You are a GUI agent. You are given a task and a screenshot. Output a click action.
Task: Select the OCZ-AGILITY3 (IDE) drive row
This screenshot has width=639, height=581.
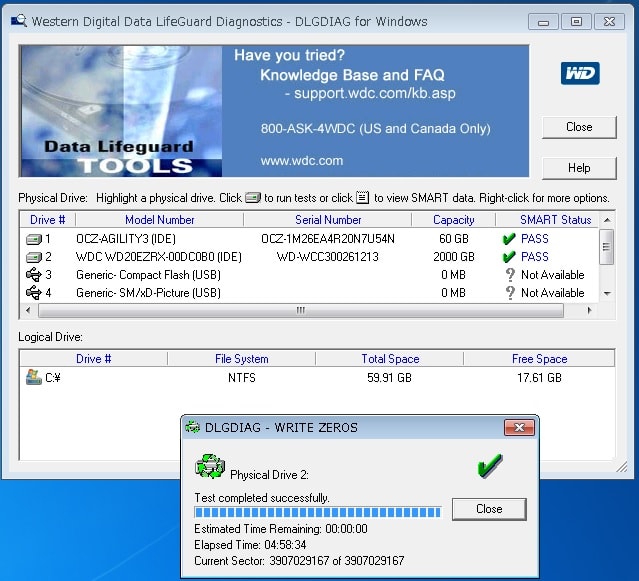pos(309,239)
